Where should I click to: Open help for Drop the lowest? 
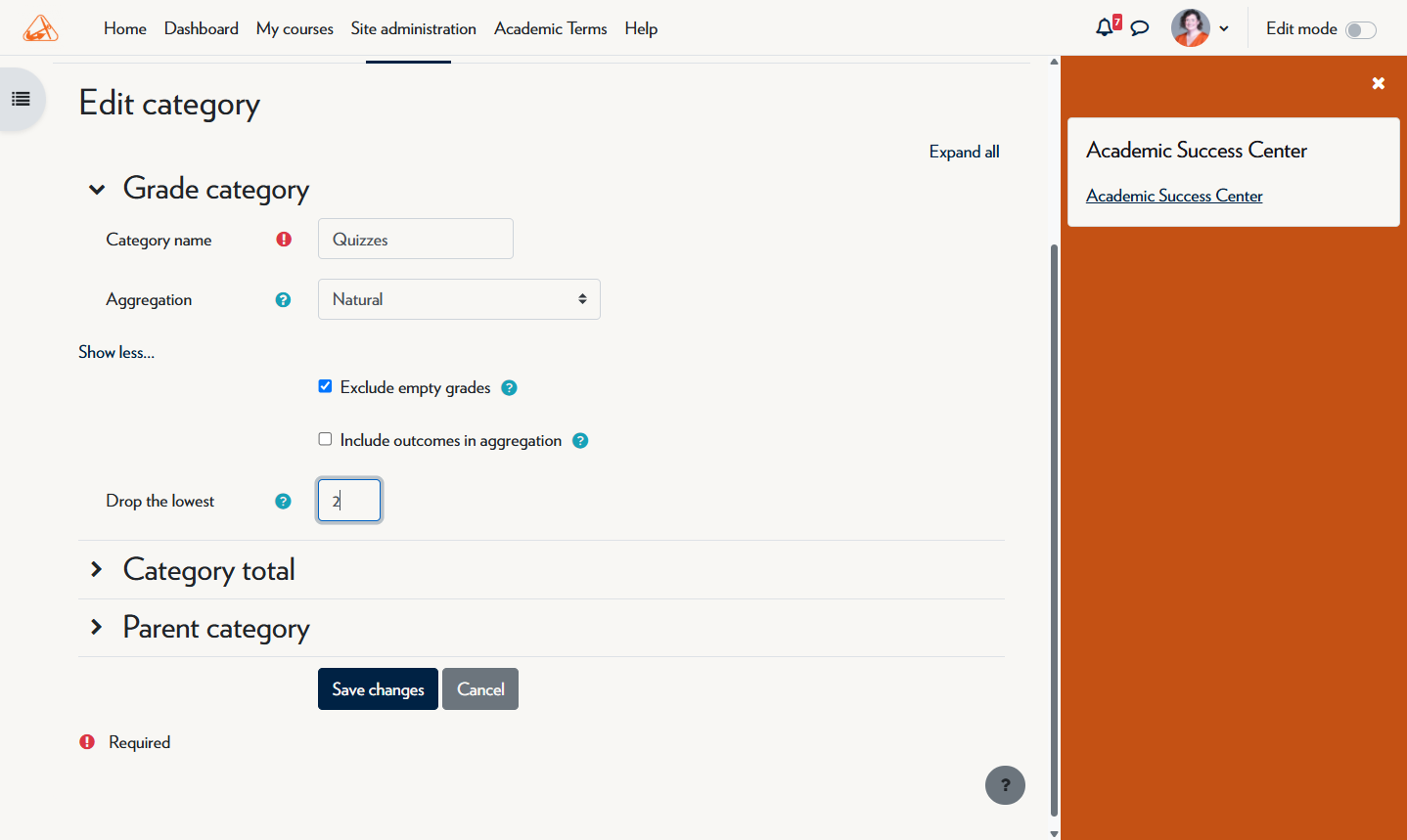tap(283, 501)
